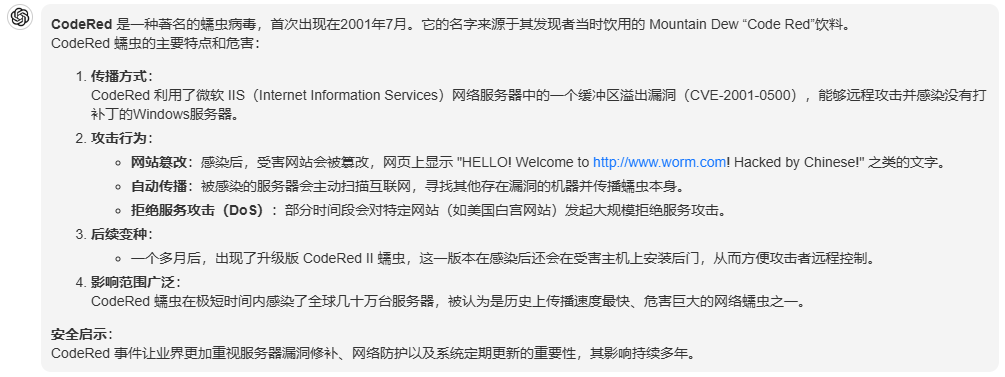The width and height of the screenshot is (1005, 377).
Task: Click the ChatGPT logo avatar icon
Action: click(x=20, y=17)
